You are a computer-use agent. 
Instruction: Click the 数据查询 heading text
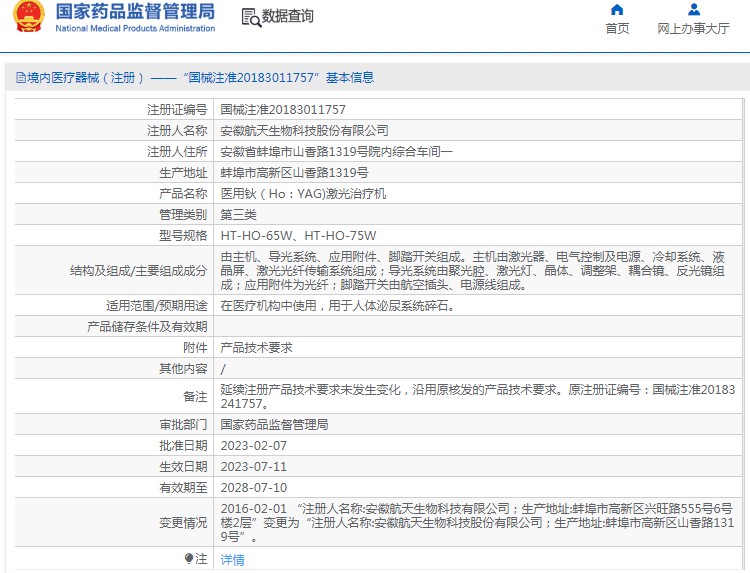[x=287, y=16]
